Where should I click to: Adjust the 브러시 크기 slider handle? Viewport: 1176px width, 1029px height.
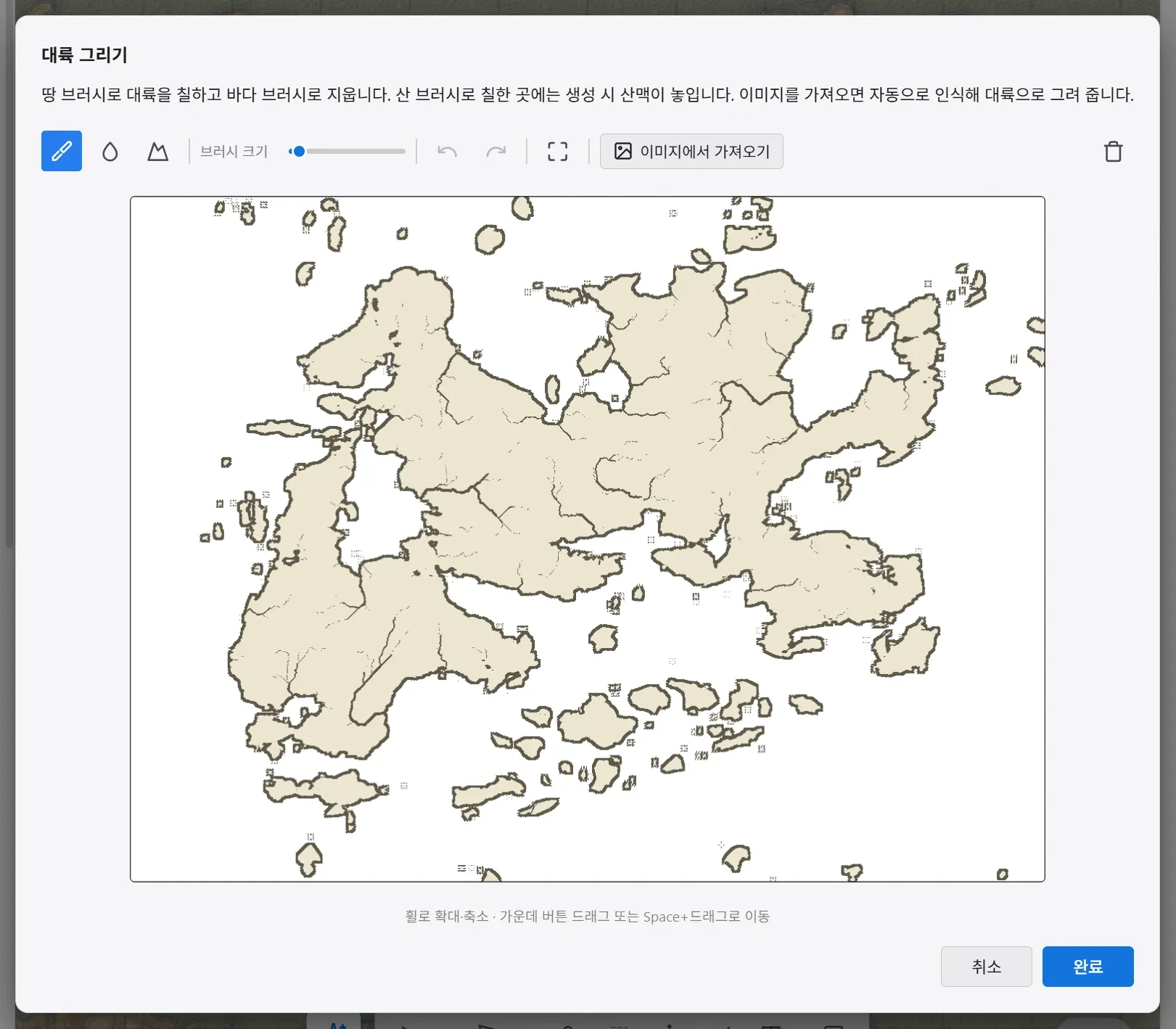click(x=298, y=151)
